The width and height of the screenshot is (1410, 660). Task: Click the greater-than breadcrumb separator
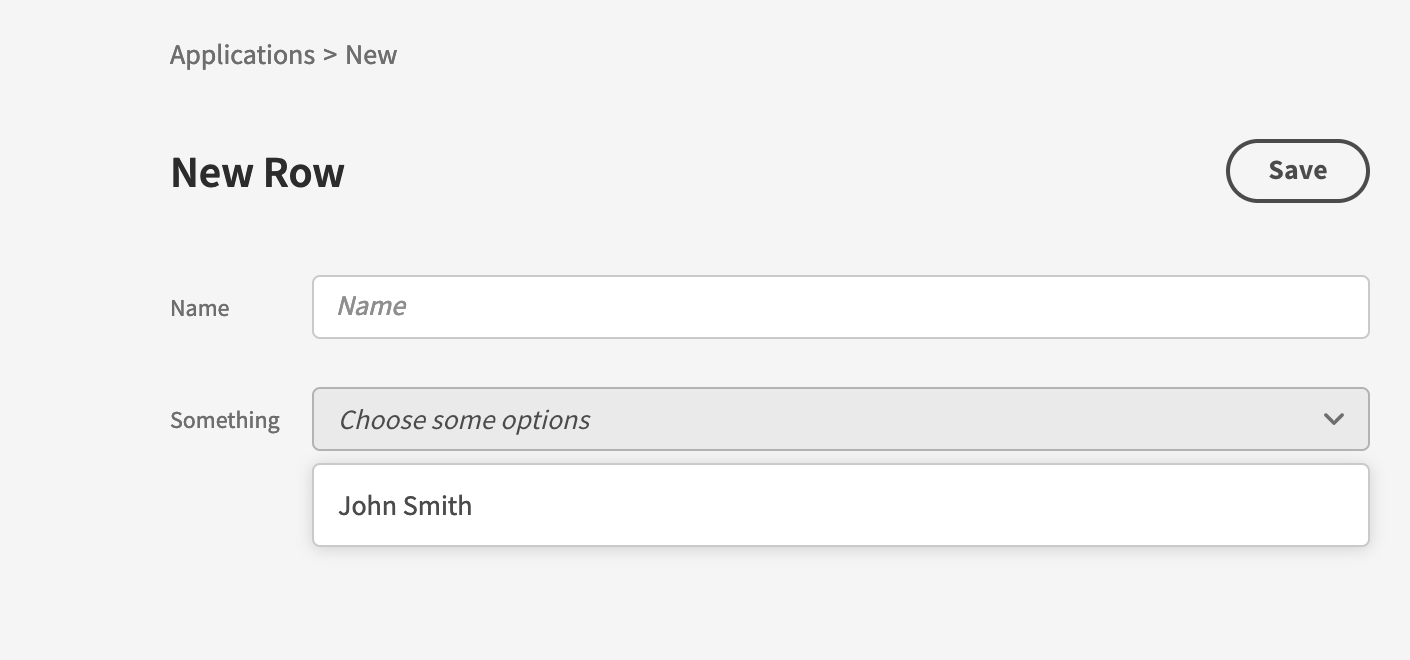(x=330, y=55)
